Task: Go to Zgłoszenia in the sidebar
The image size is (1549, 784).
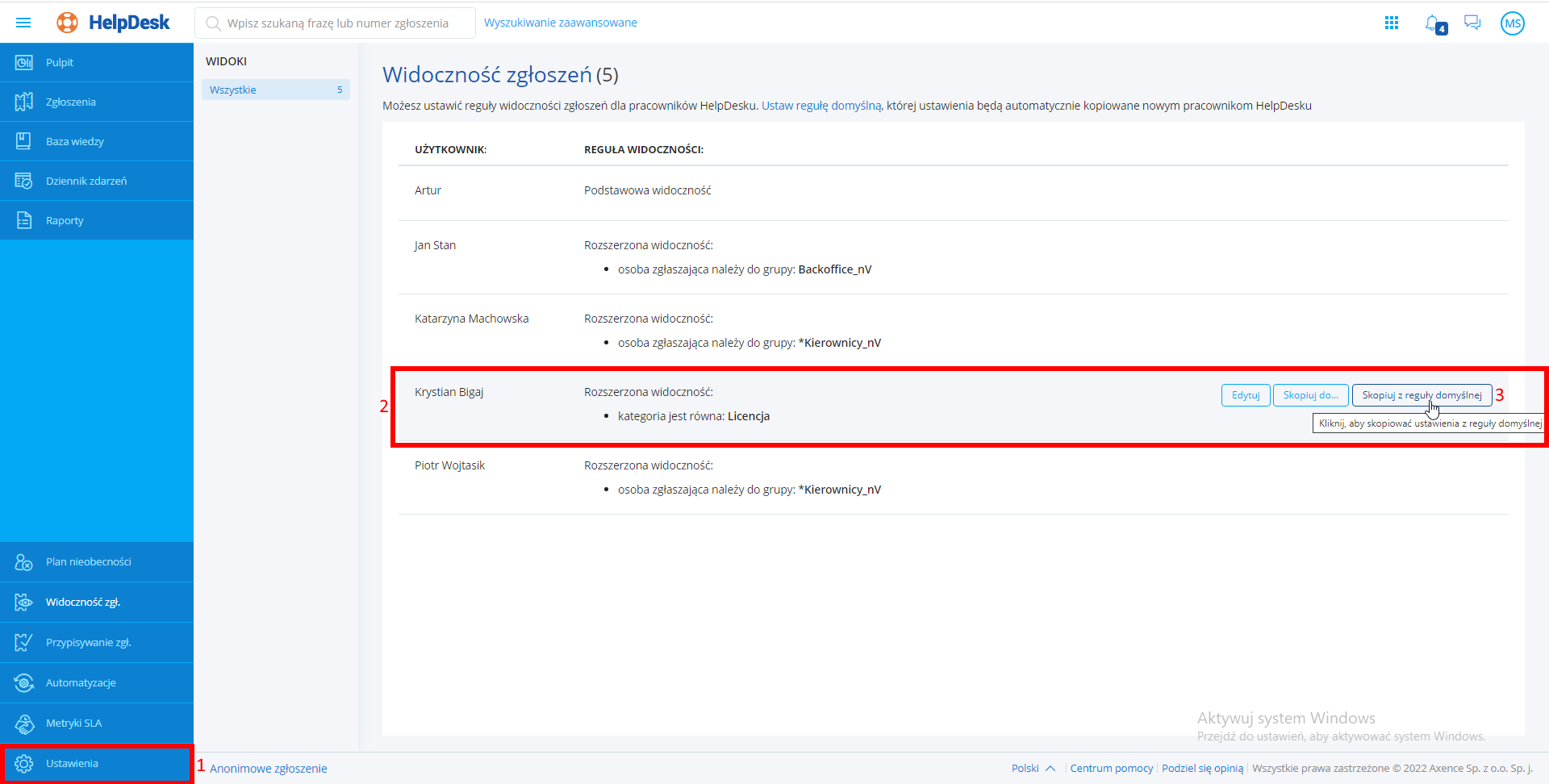Action: coord(71,102)
